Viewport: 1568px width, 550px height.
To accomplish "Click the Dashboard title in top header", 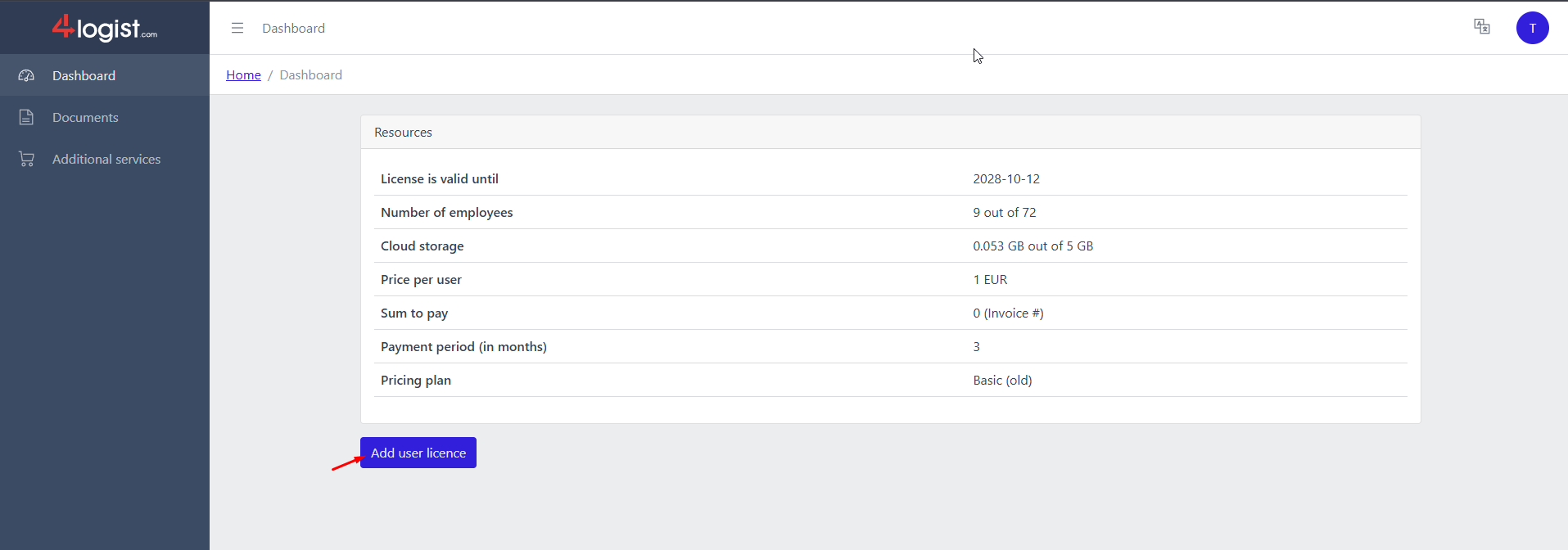I will [x=293, y=28].
